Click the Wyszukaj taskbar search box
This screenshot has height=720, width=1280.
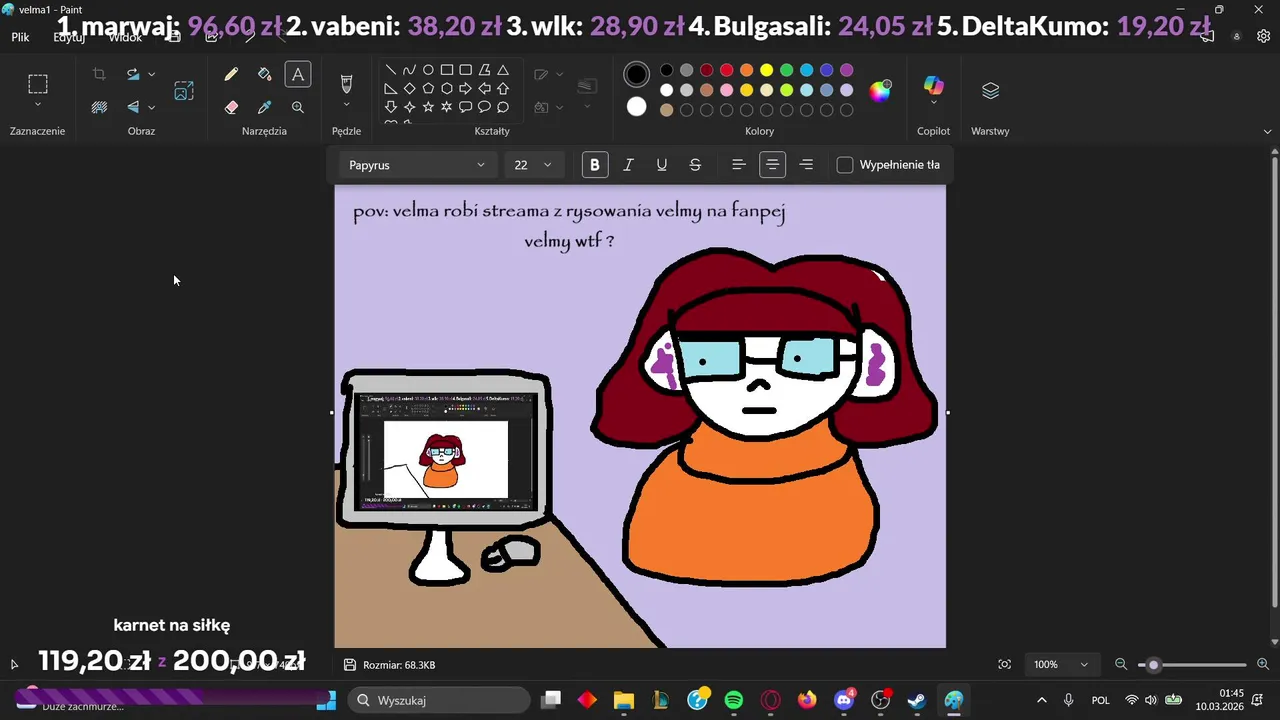pos(439,700)
